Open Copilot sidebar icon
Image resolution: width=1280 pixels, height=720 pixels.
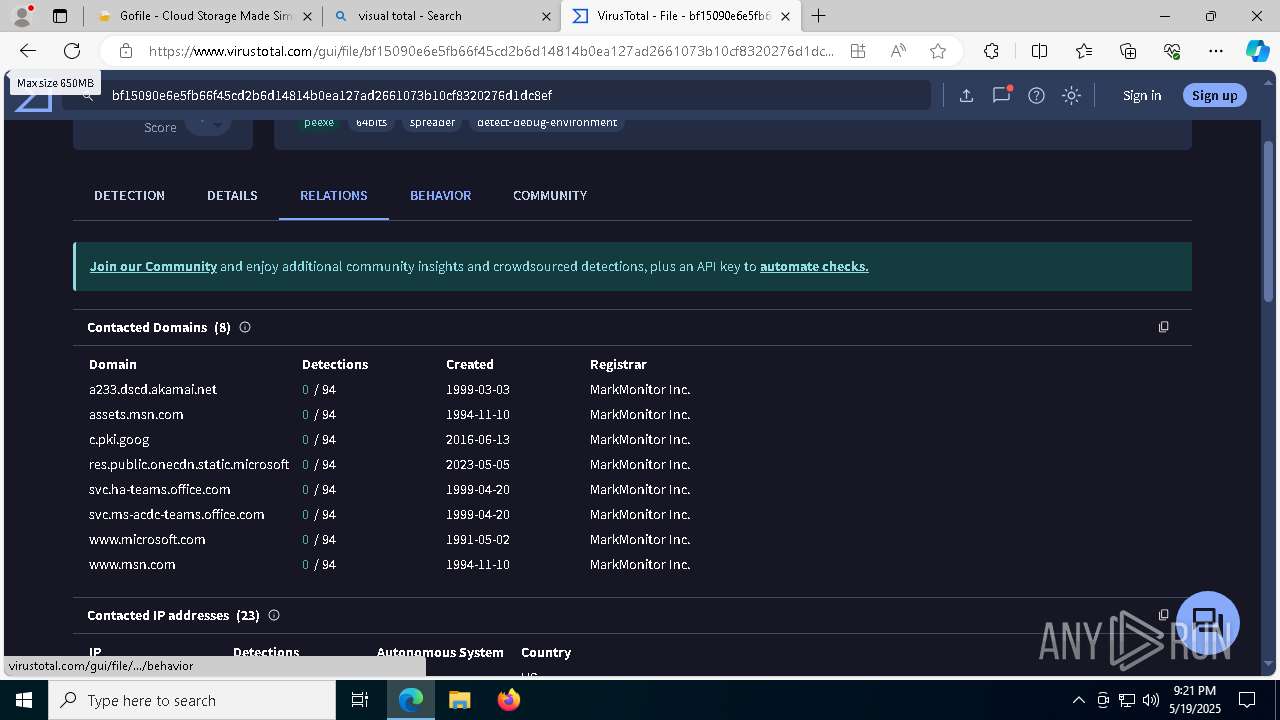(1257, 51)
